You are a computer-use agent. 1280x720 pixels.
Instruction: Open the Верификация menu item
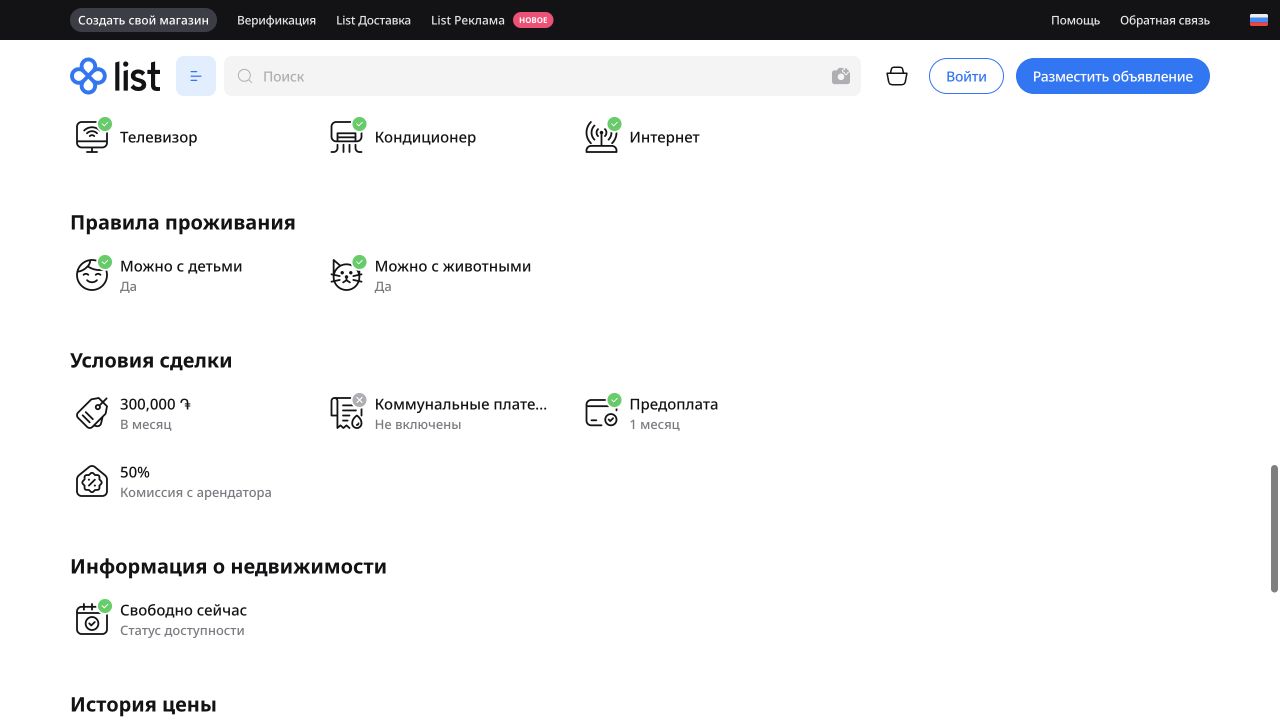pyautogui.click(x=276, y=20)
